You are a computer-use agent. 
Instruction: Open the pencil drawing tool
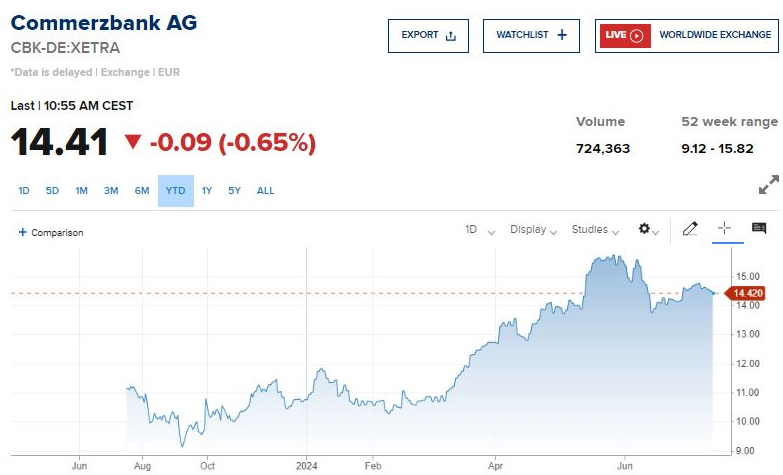point(690,229)
